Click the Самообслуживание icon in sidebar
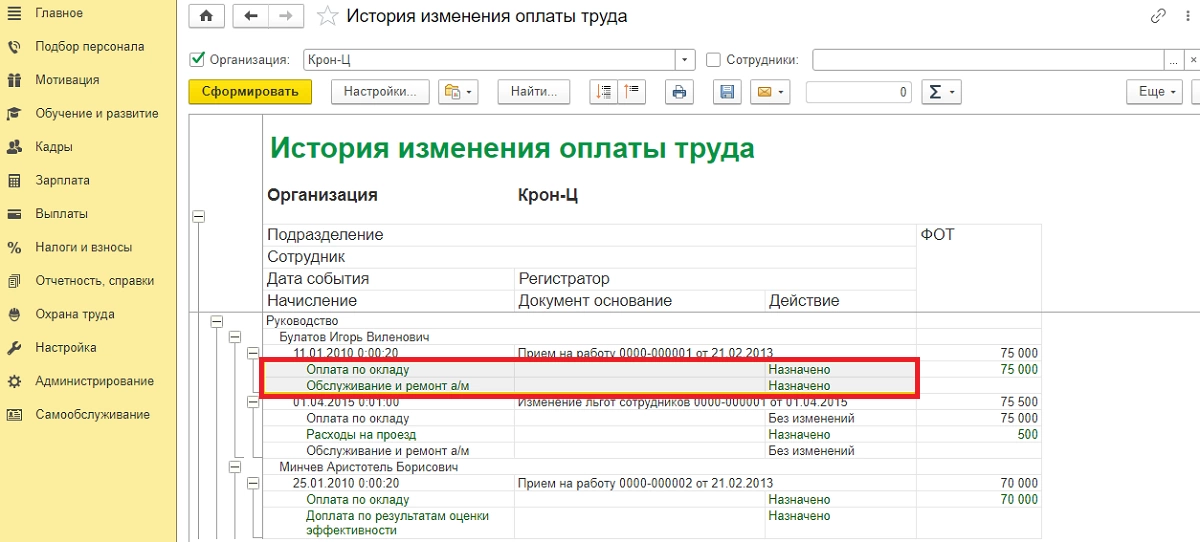1200x542 pixels. click(14, 415)
